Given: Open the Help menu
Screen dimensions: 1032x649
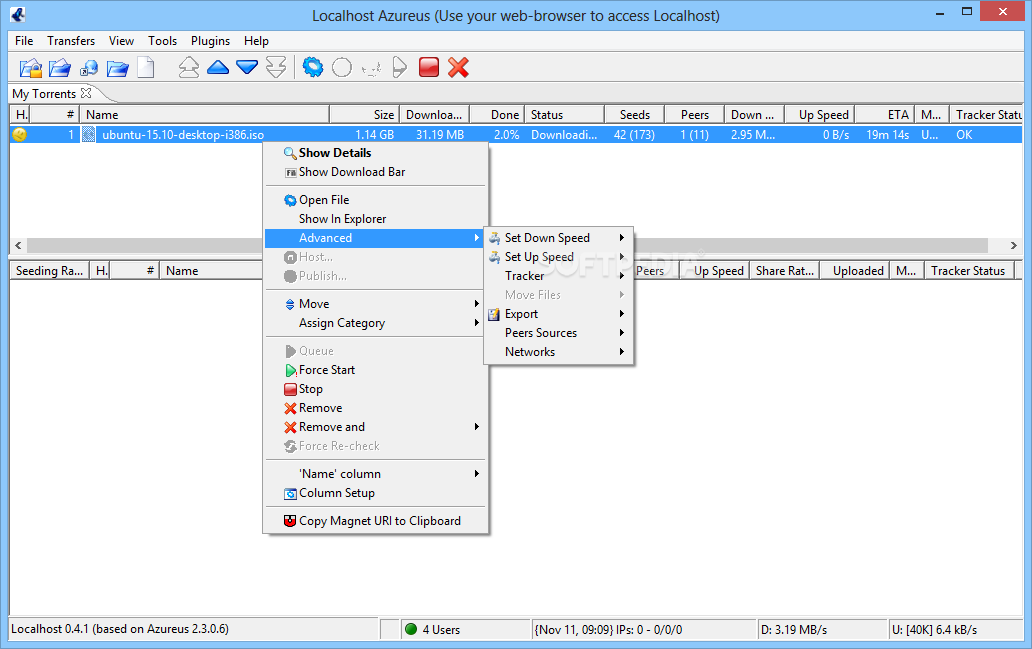Looking at the screenshot, I should point(256,41).
